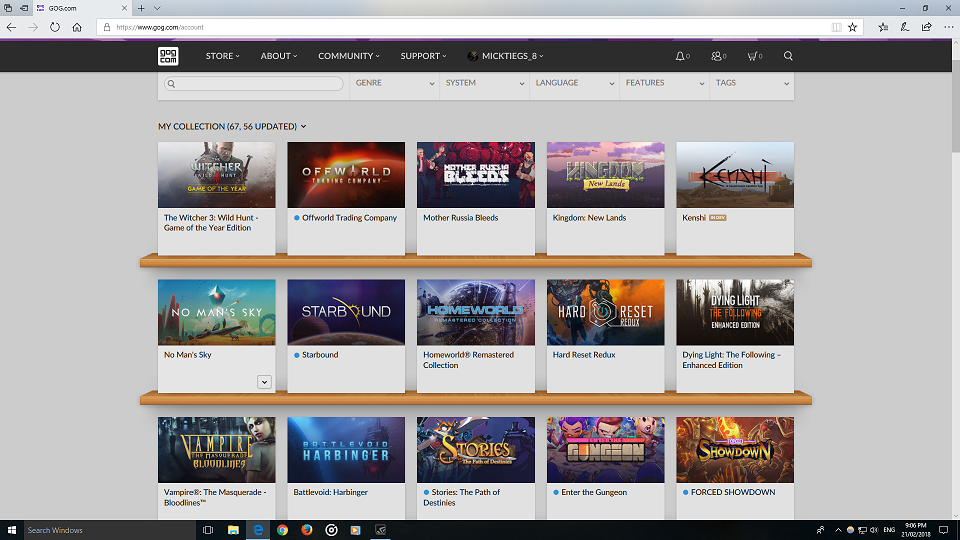Click the Enter the Gungeon title
Screen dimensions: 960x540
(594, 492)
